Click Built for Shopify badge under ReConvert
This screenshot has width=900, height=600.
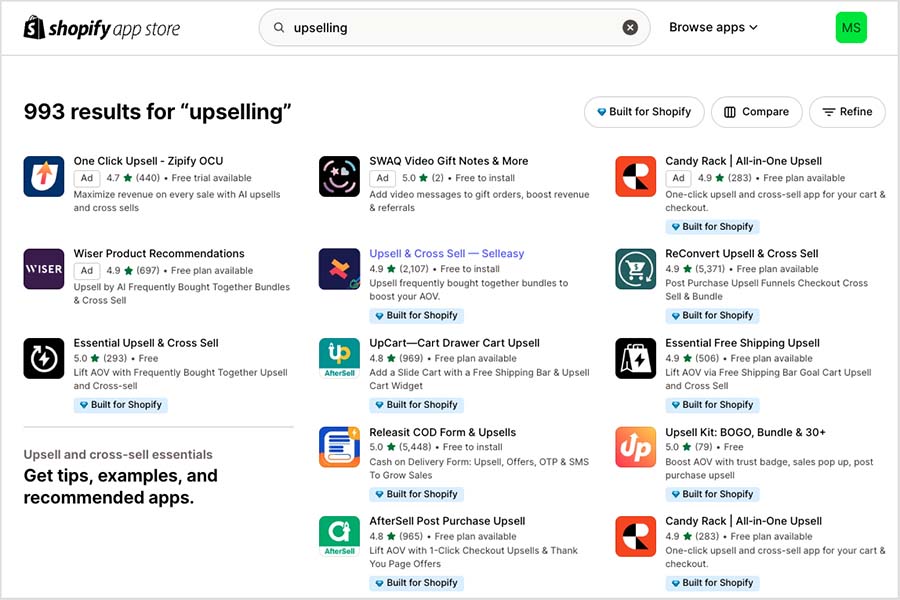712,316
